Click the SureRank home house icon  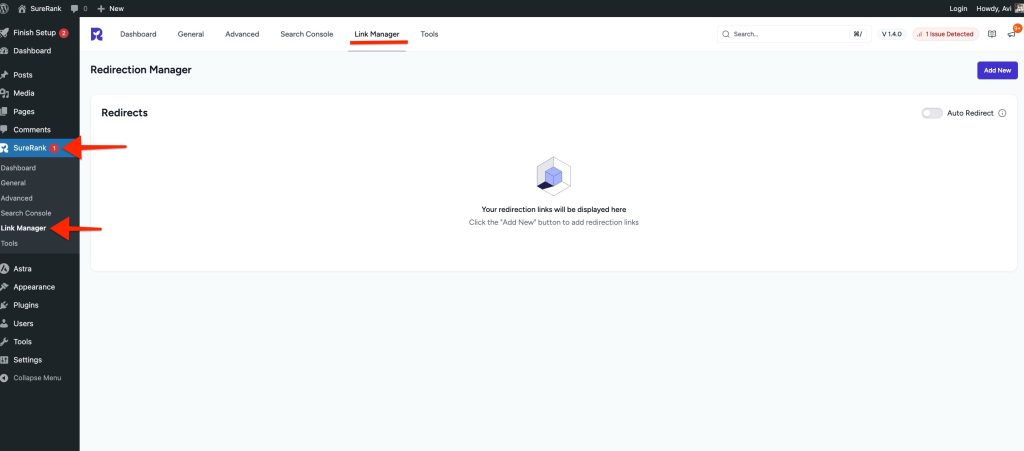click(x=22, y=8)
